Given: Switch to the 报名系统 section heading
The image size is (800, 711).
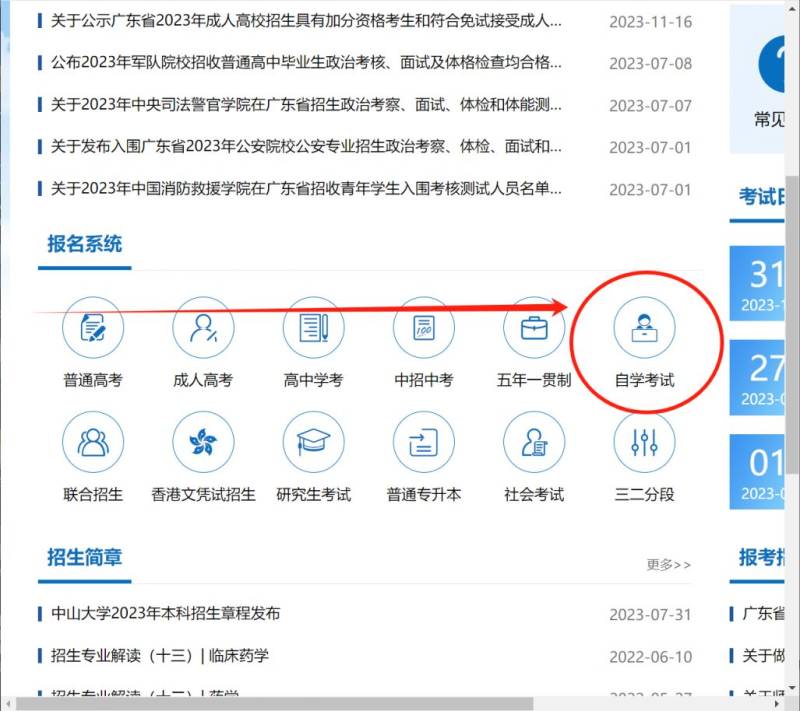Looking at the screenshot, I should click(85, 243).
